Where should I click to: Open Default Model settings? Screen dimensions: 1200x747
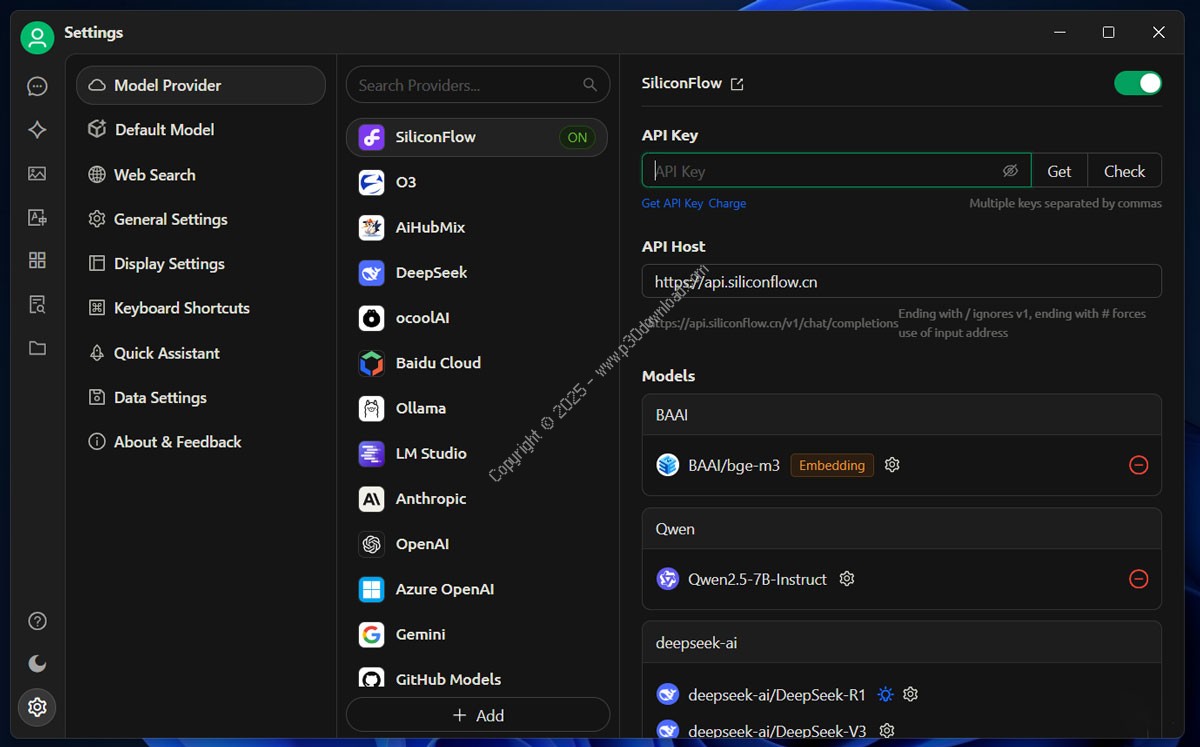(201, 130)
